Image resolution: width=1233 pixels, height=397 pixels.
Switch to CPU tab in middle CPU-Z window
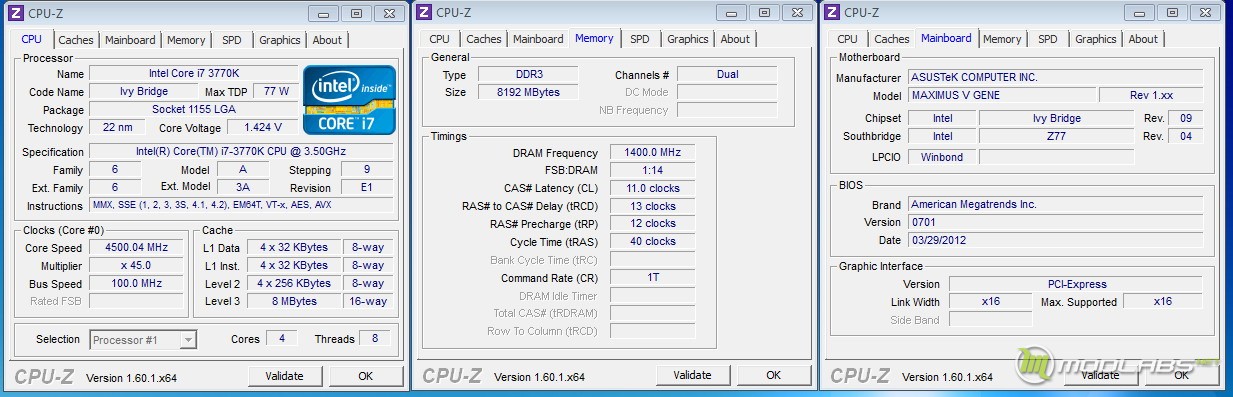click(439, 39)
